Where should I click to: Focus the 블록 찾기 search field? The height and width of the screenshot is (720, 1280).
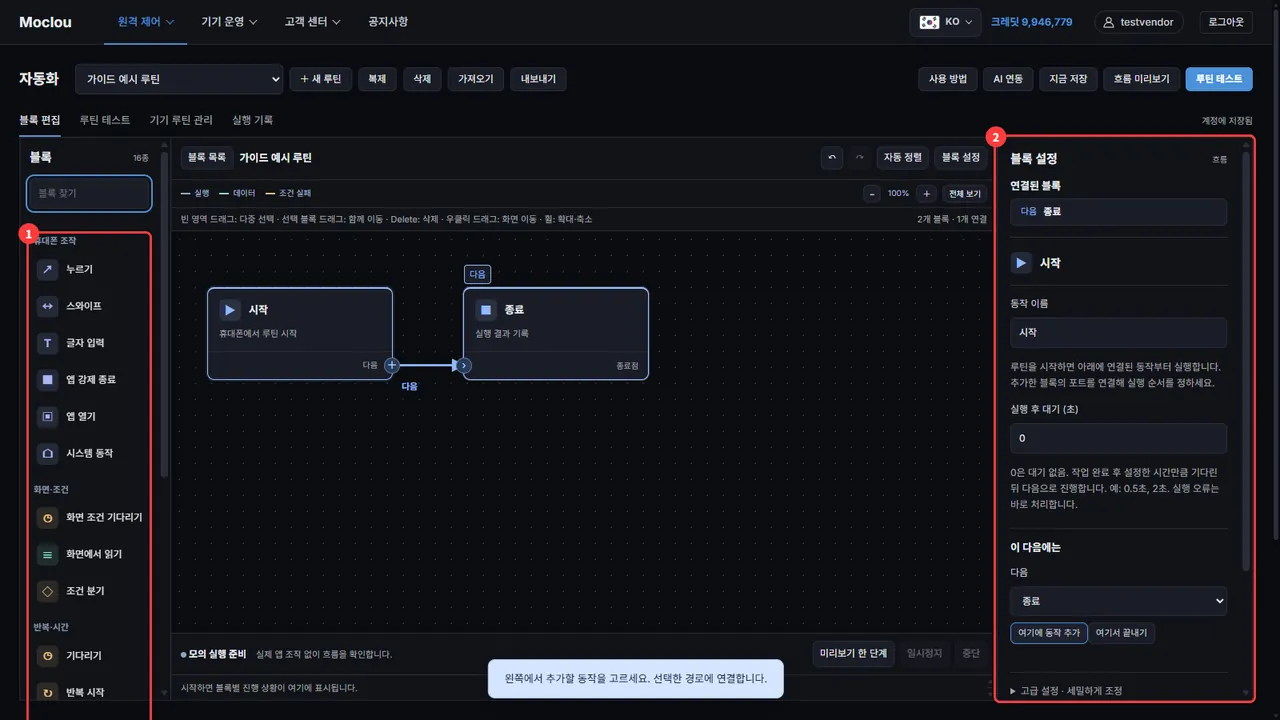pos(89,193)
